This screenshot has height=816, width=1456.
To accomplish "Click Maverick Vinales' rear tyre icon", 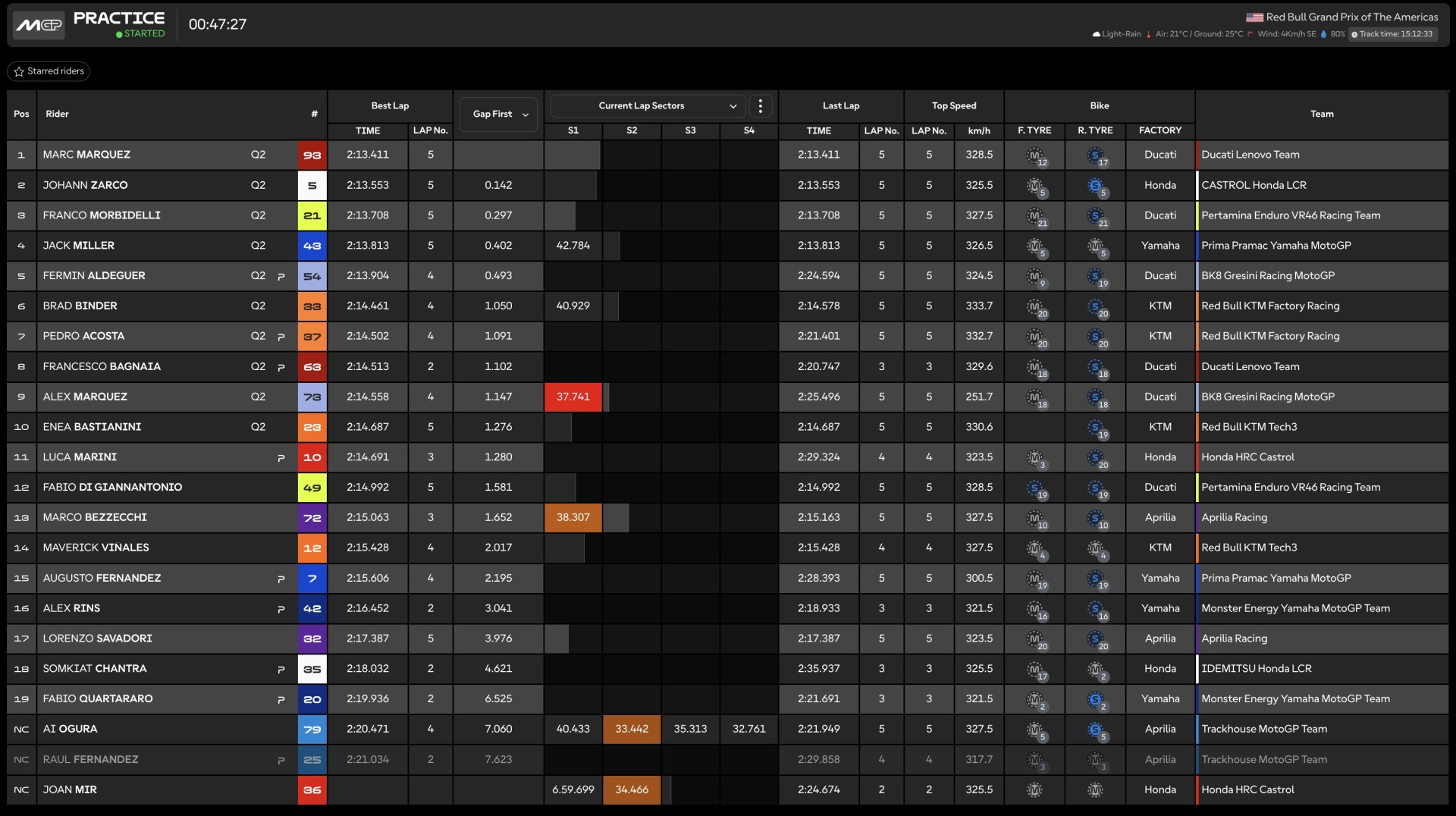I will pos(1097,549).
